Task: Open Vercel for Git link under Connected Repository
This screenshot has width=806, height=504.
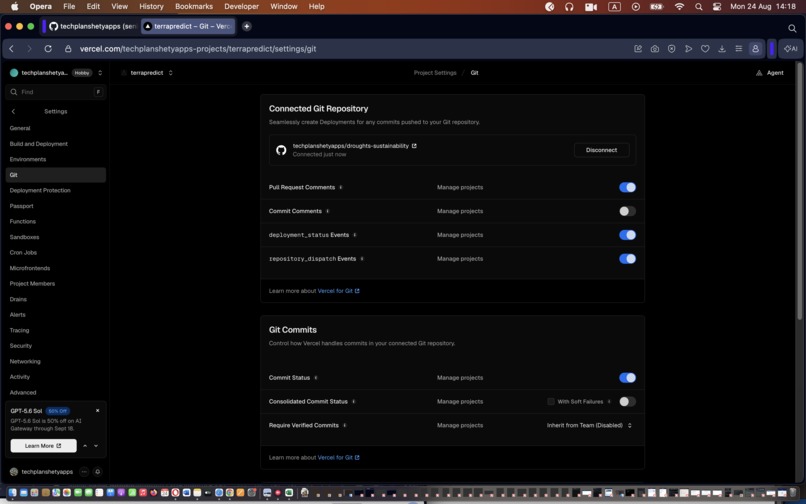Action: (x=338, y=291)
